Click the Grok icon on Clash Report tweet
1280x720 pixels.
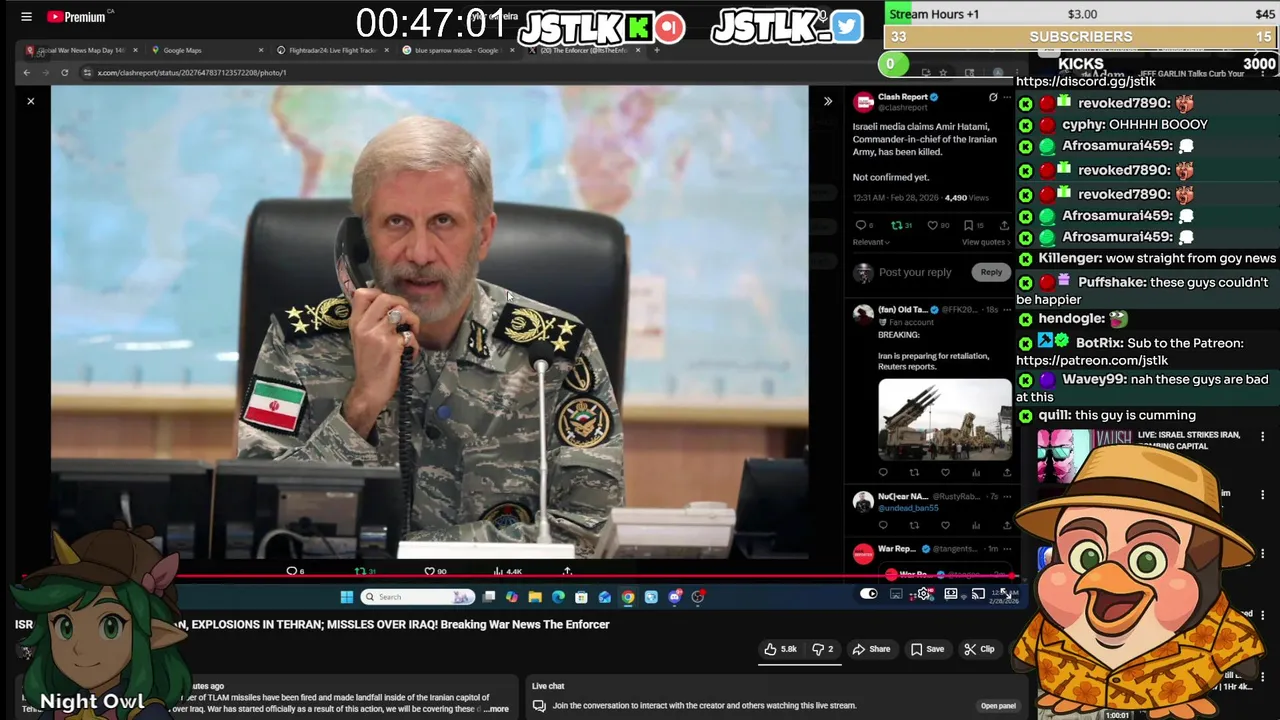(x=993, y=97)
